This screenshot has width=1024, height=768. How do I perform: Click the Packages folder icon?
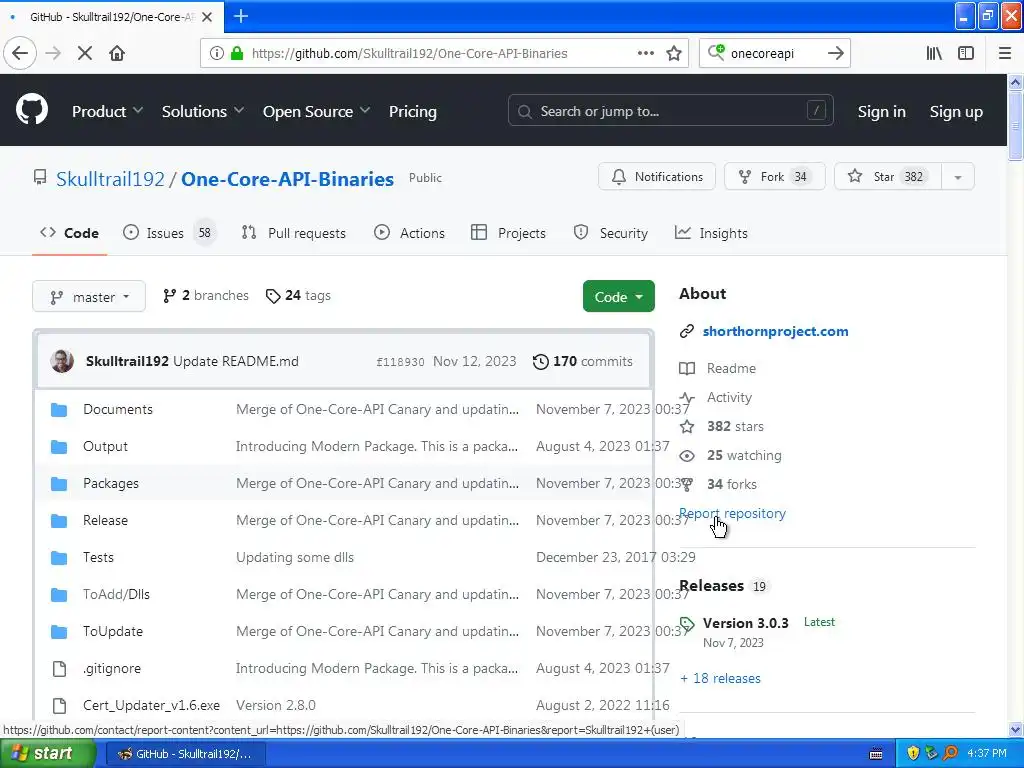[x=59, y=484]
